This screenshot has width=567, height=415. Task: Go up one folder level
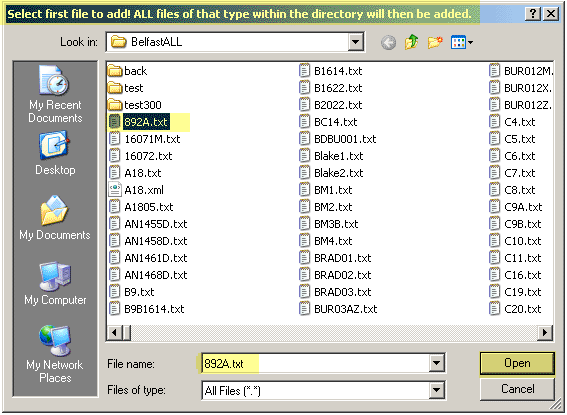412,42
